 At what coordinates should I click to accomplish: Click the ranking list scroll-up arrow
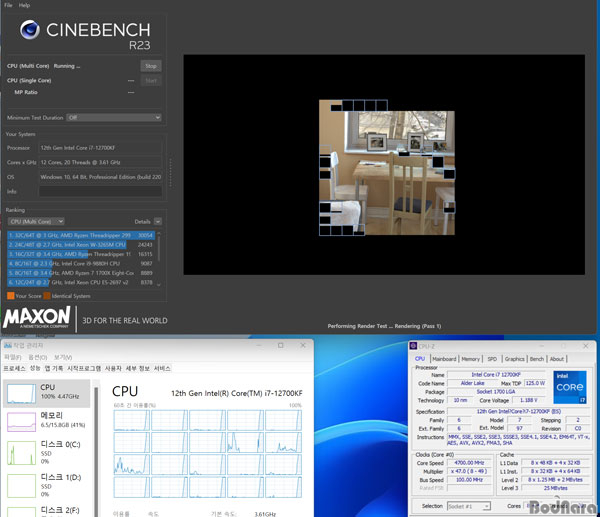[159, 233]
